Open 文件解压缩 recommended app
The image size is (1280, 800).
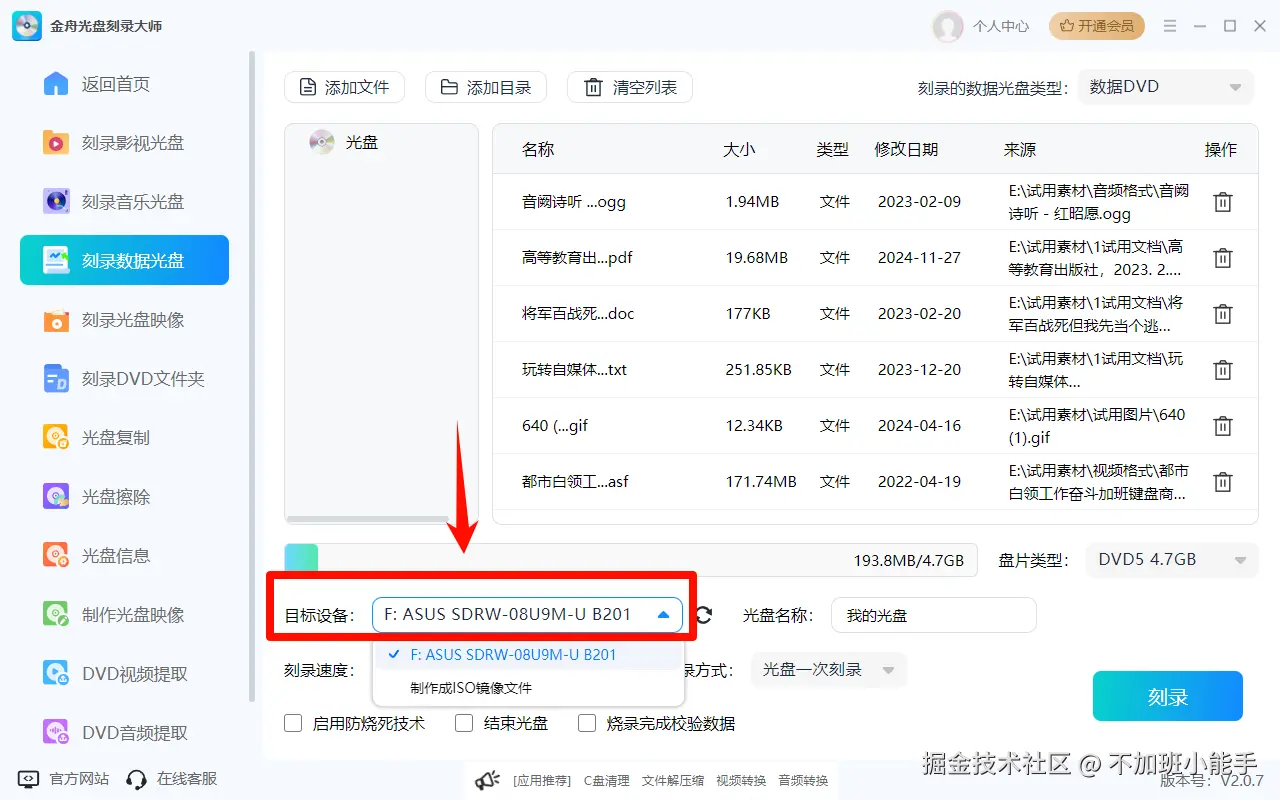(672, 780)
